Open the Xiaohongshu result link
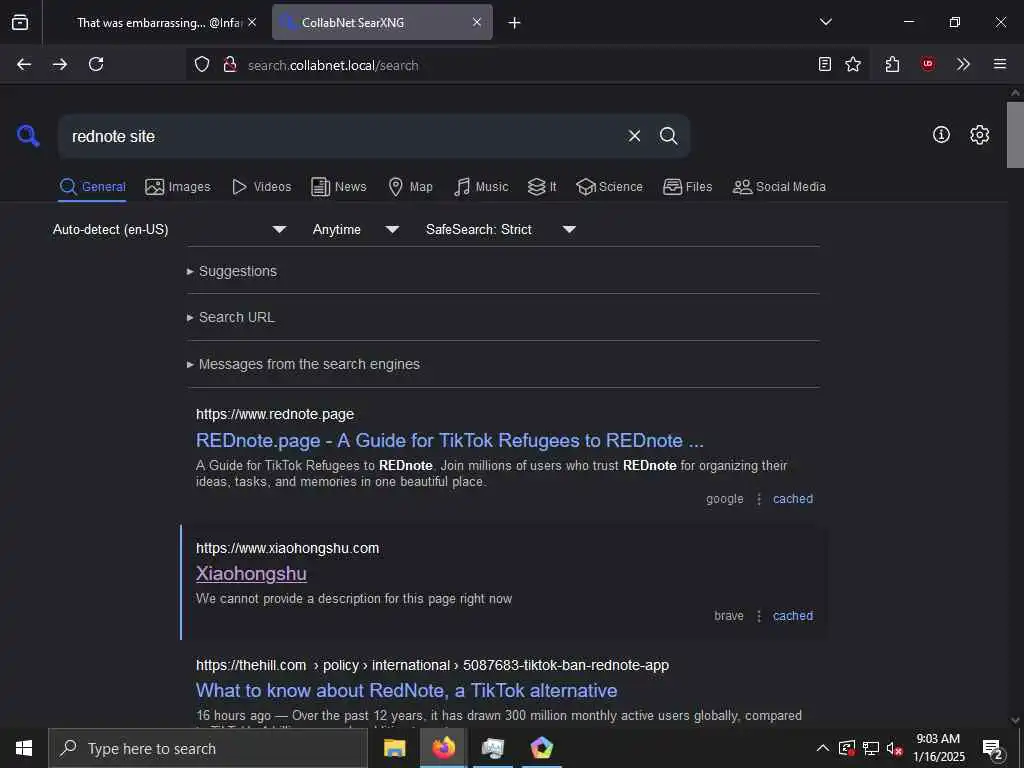1024x768 pixels. [251, 573]
